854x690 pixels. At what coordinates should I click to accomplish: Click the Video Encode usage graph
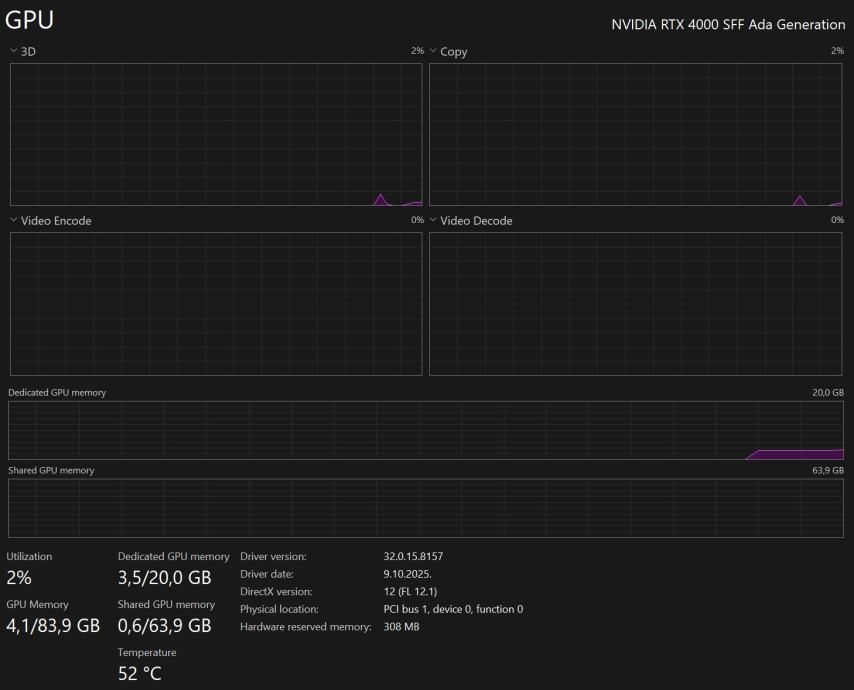216,304
